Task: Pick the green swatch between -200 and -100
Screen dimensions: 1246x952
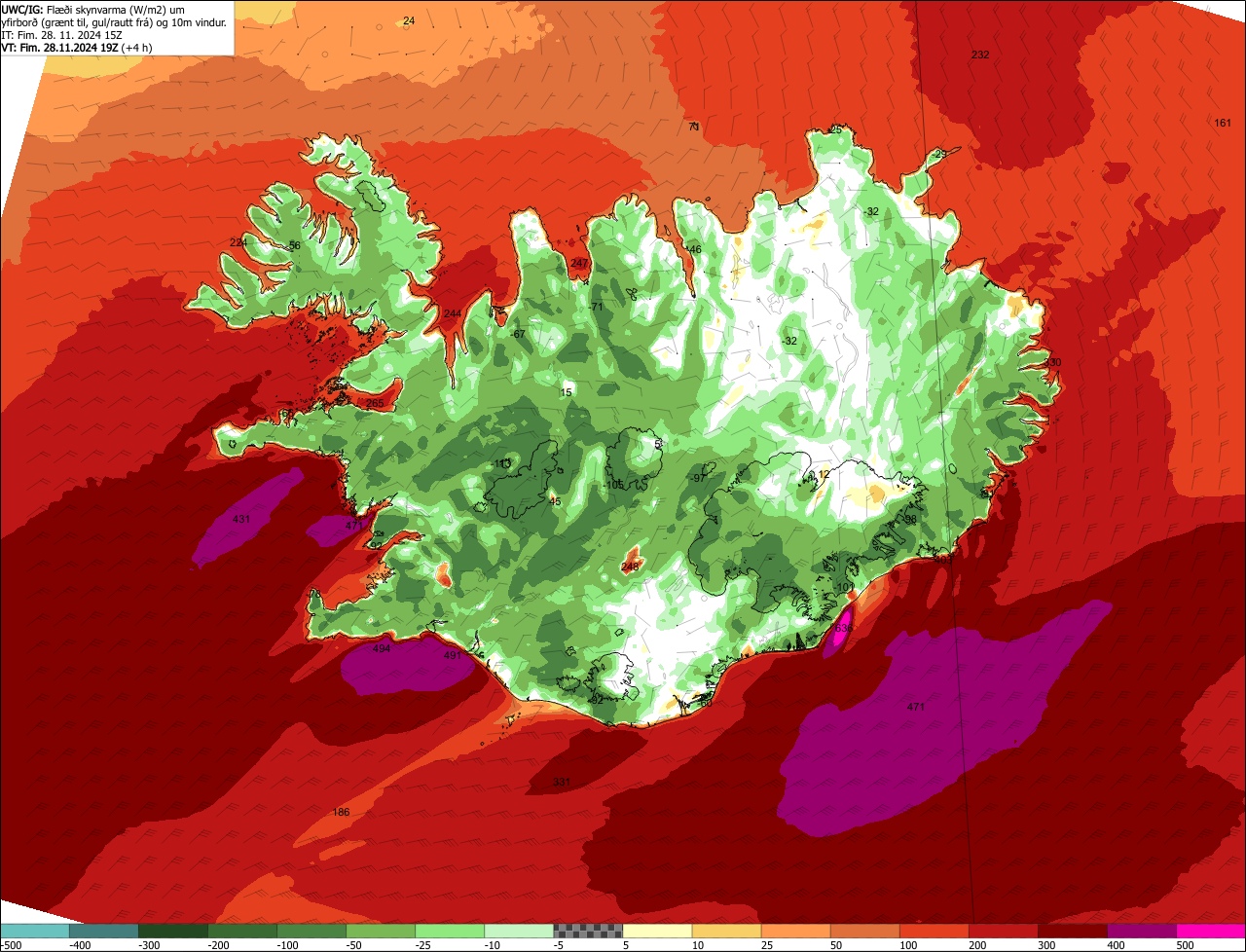Action: (241, 931)
